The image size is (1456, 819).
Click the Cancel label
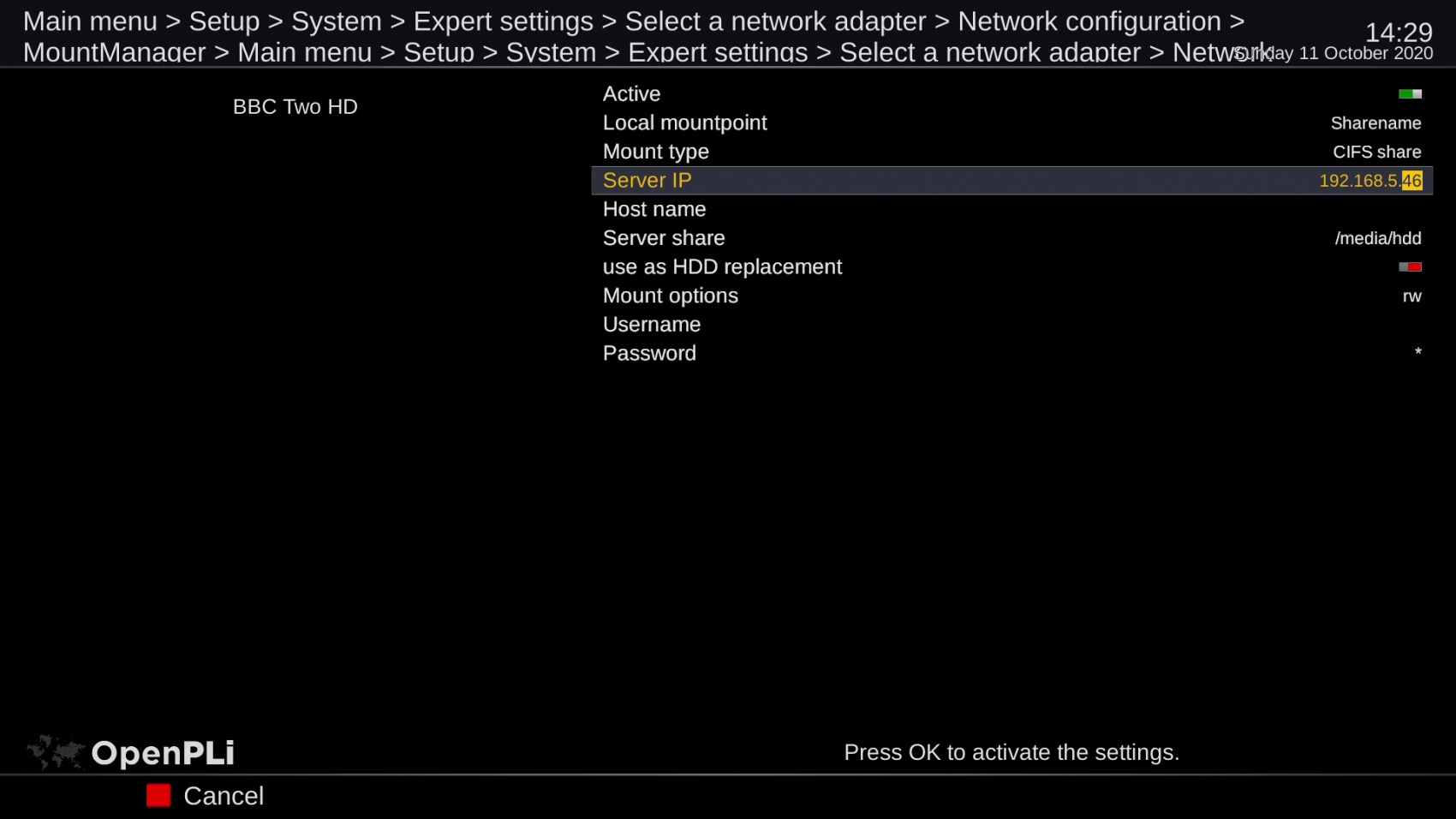click(224, 796)
